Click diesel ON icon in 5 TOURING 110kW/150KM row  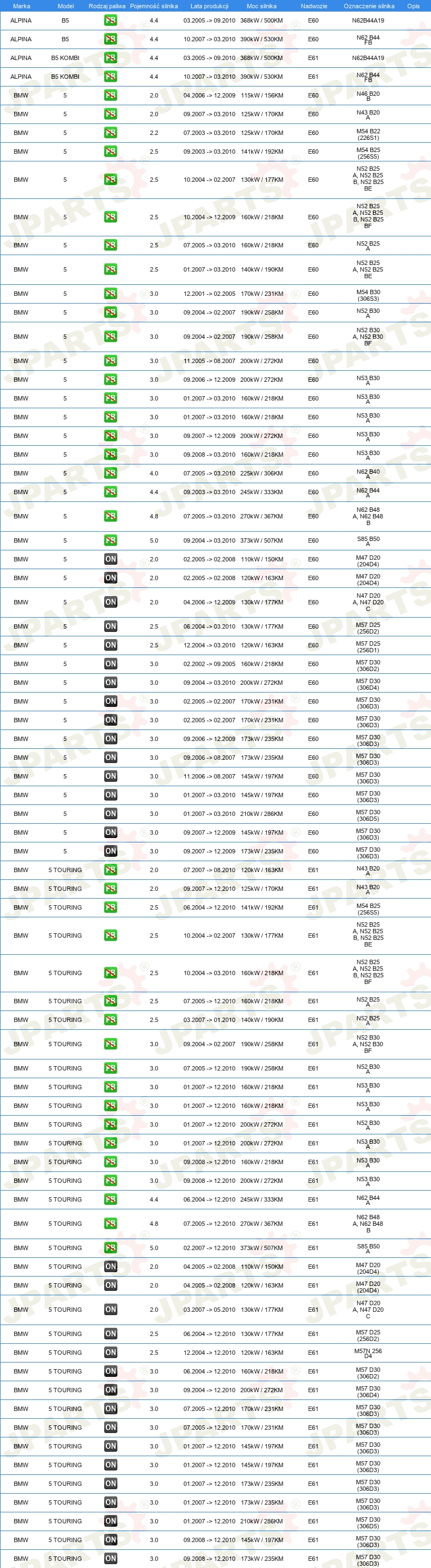(x=110, y=1266)
